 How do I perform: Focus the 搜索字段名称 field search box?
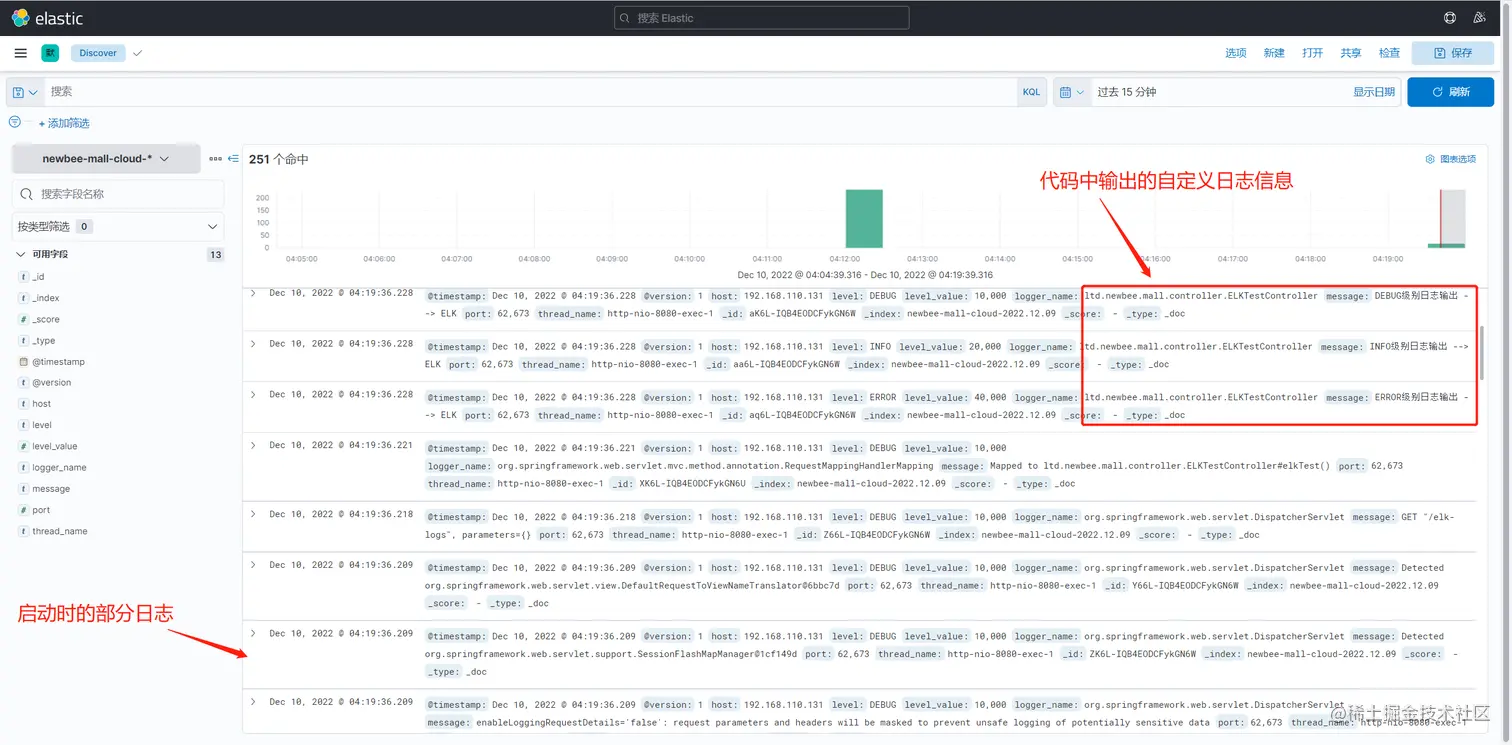coord(118,194)
